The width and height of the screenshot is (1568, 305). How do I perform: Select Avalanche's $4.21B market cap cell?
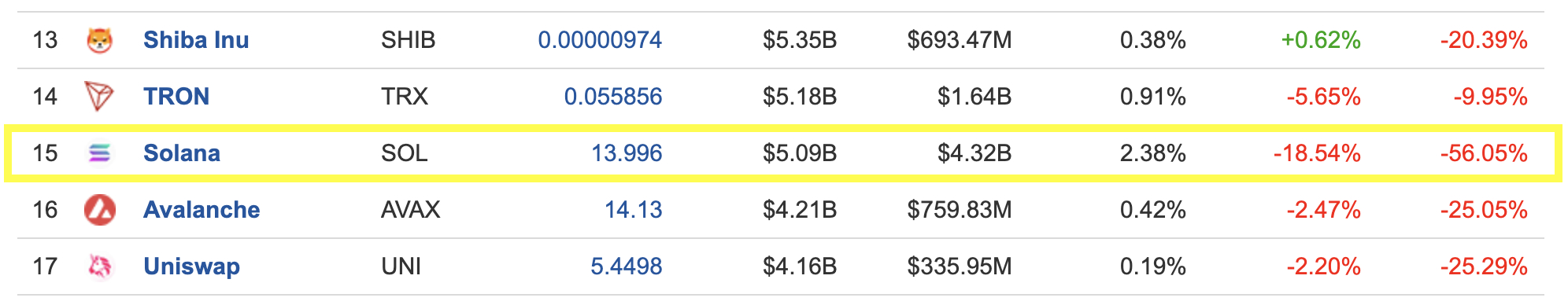(800, 210)
